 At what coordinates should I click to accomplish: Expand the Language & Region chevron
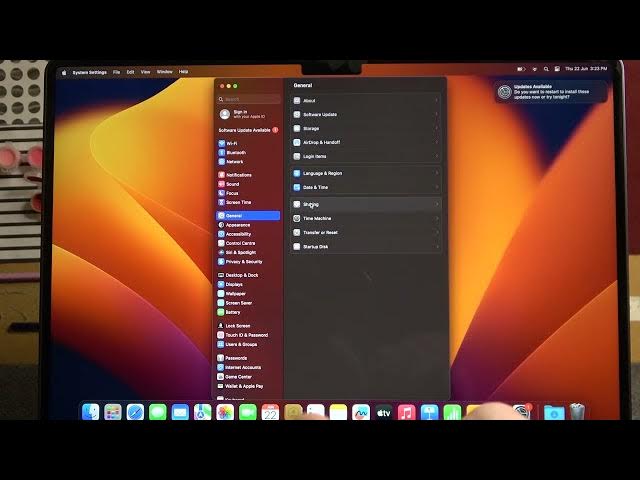click(x=436, y=173)
